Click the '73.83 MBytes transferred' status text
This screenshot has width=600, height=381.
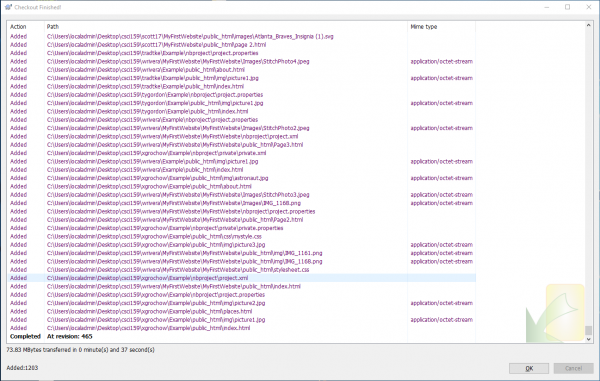80,350
